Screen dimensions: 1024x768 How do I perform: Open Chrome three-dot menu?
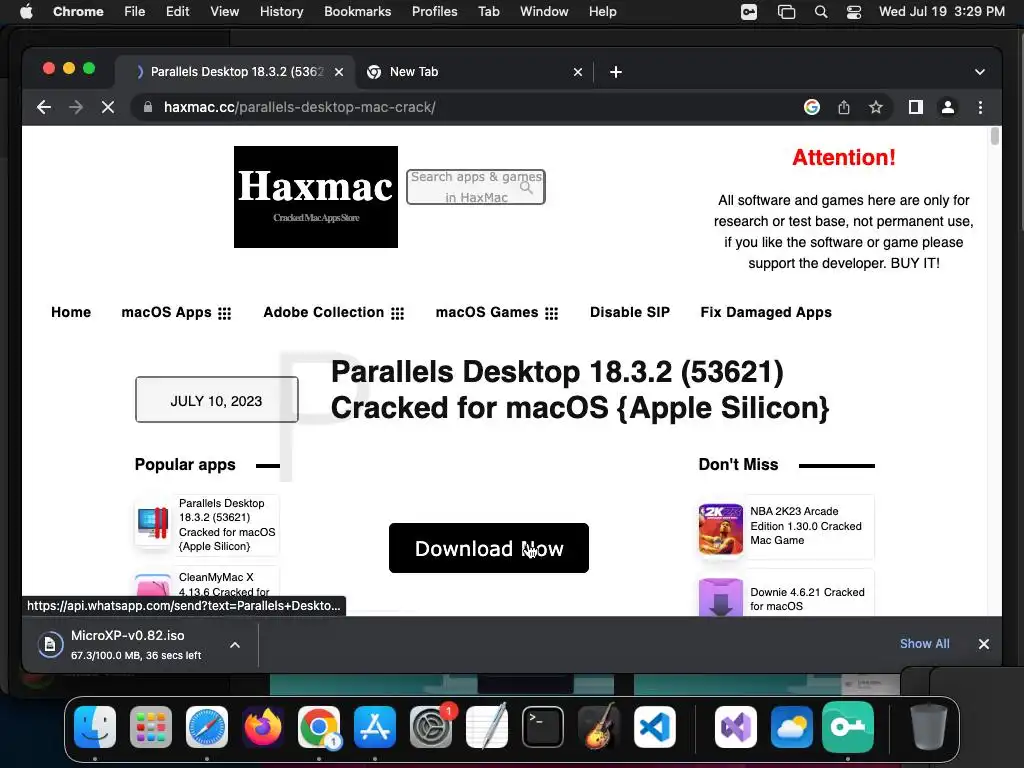click(980, 107)
